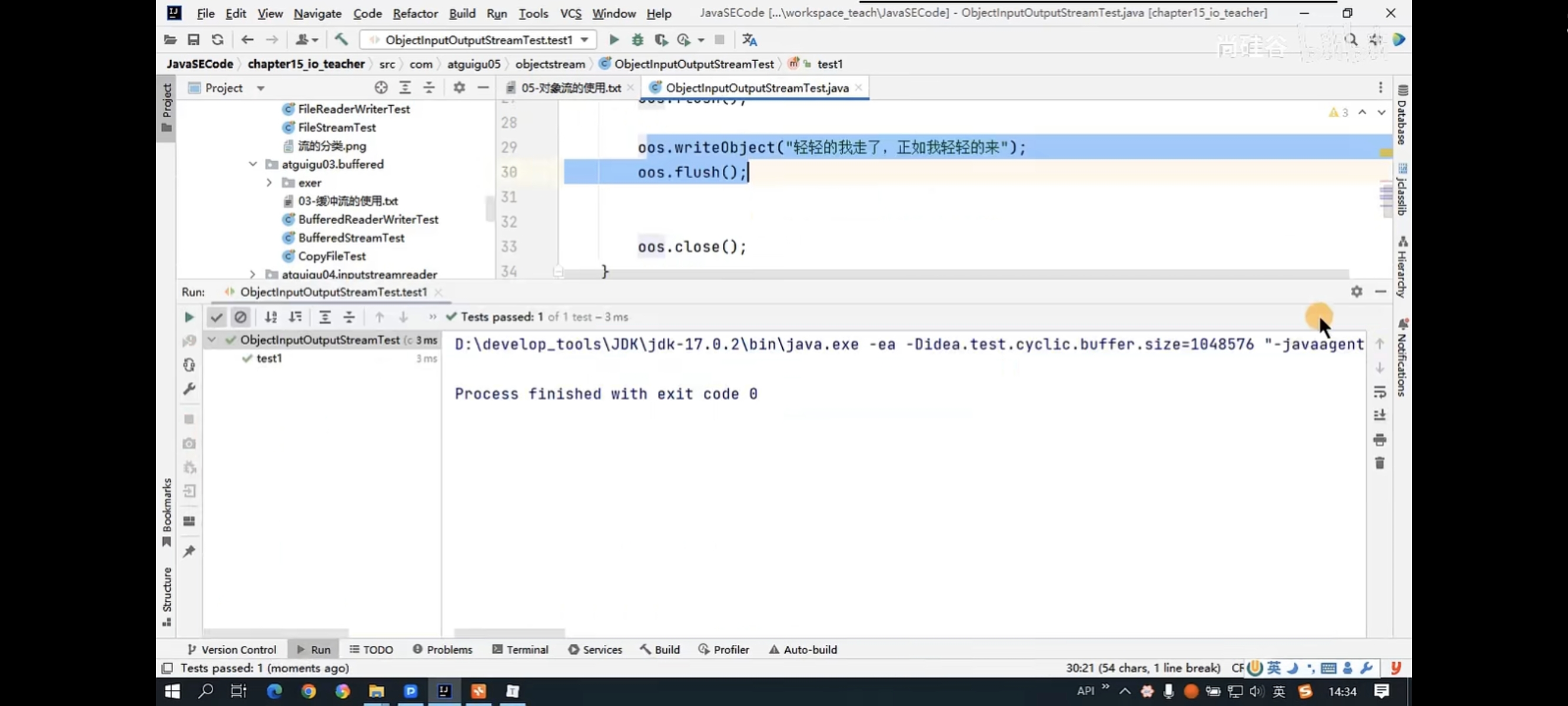Click the green Run button in the main toolbar
This screenshot has height=706, width=1568.
point(613,40)
